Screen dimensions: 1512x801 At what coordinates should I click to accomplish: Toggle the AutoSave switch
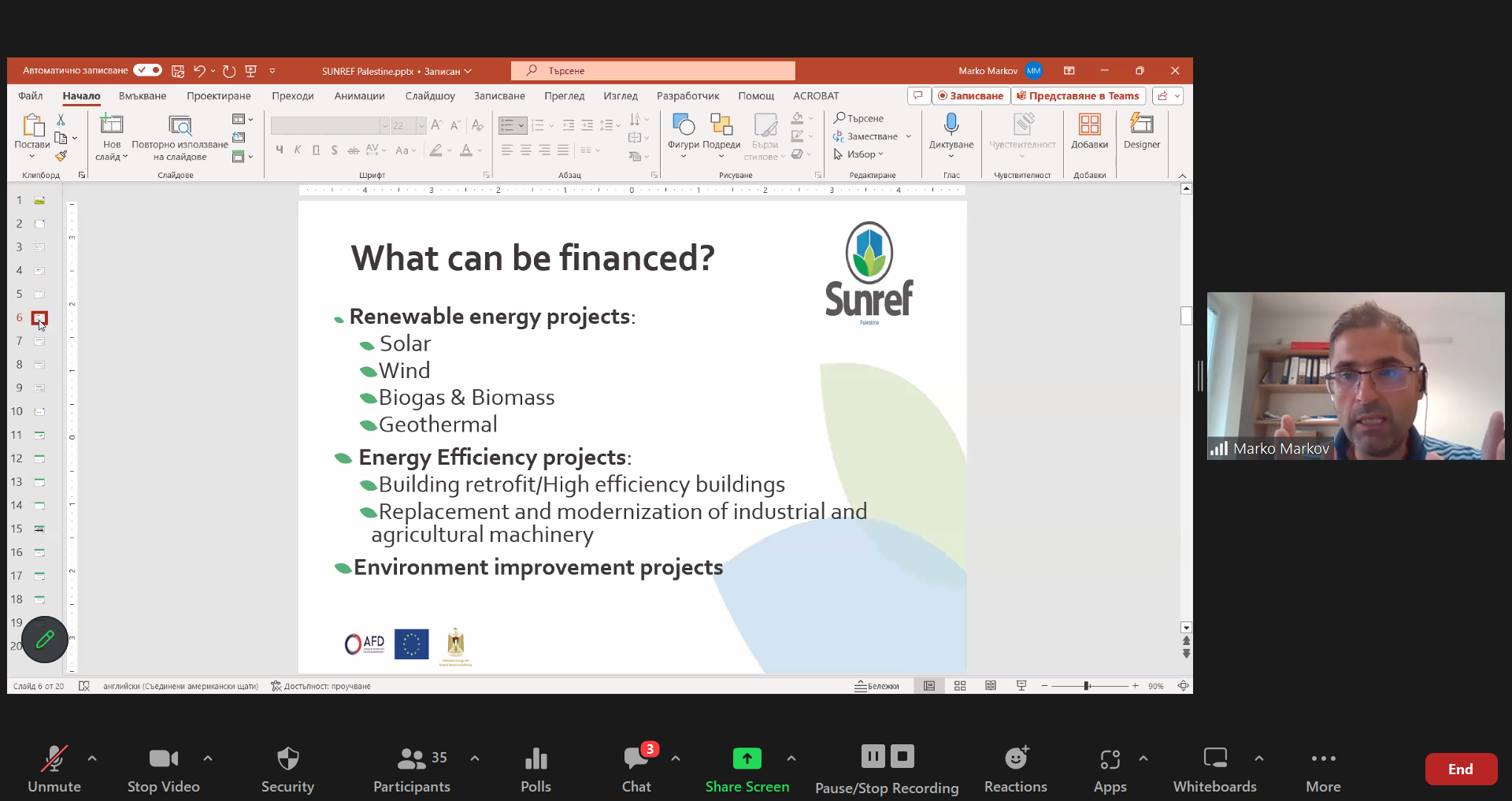147,70
